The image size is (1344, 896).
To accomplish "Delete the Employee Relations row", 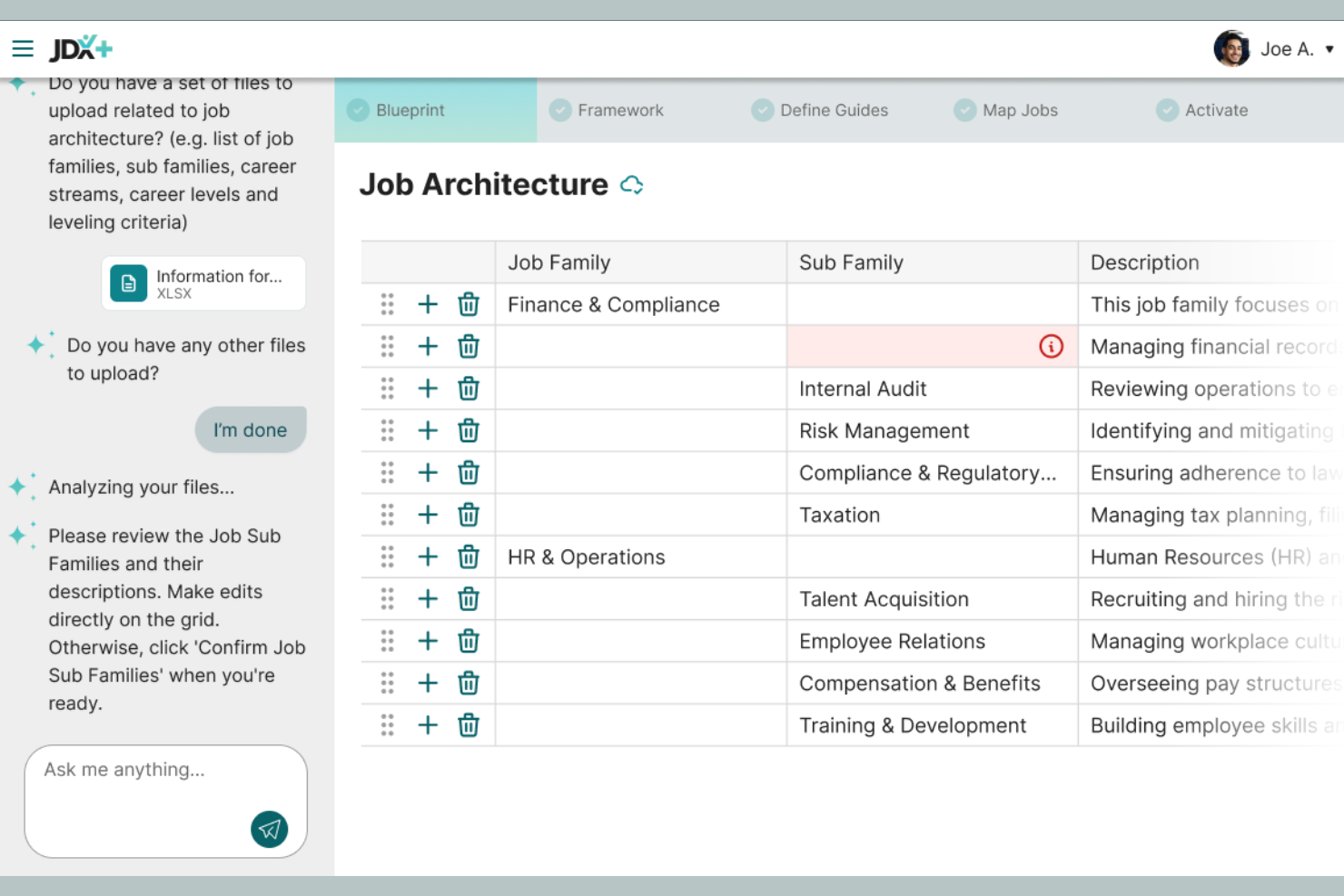I will click(x=469, y=641).
